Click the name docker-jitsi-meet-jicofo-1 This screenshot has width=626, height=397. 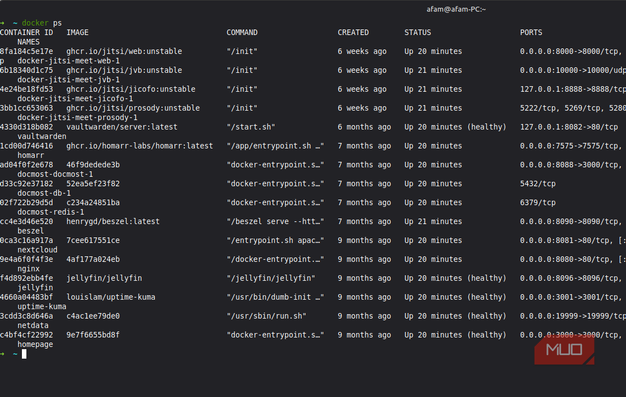(x=75, y=99)
